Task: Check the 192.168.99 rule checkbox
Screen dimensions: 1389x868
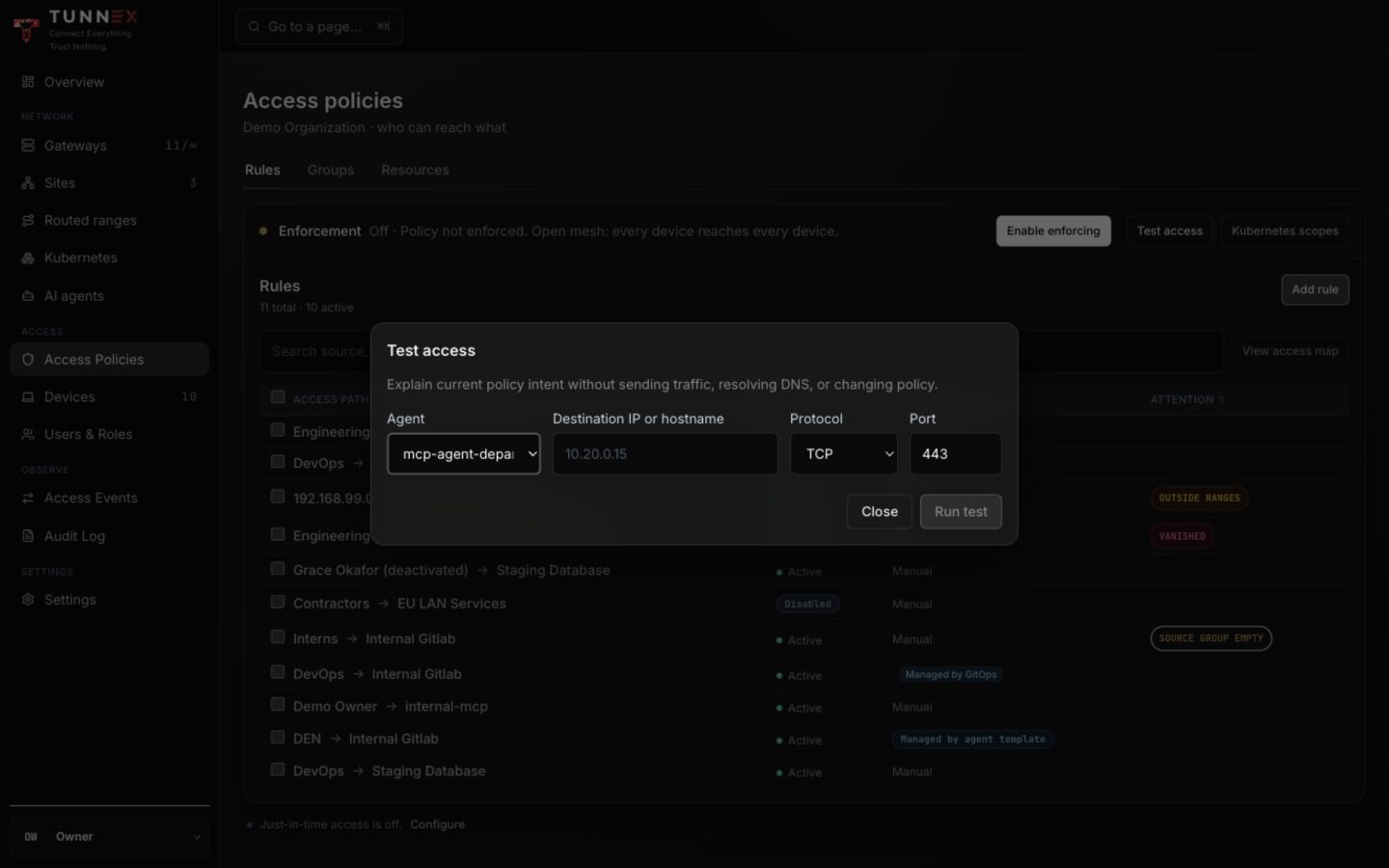Action: [278, 497]
